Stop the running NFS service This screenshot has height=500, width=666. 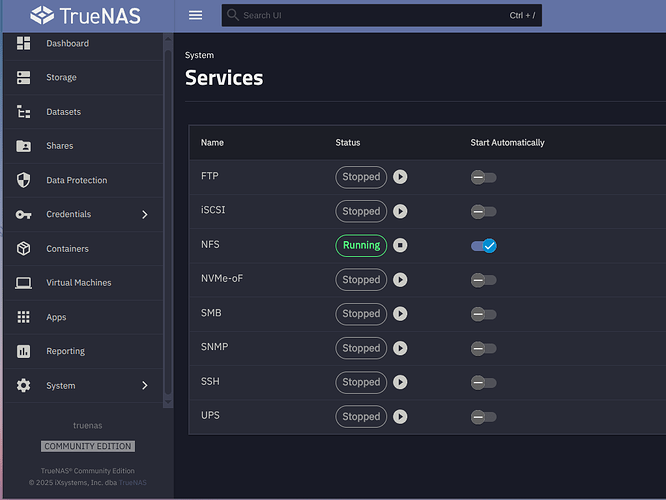click(400, 245)
